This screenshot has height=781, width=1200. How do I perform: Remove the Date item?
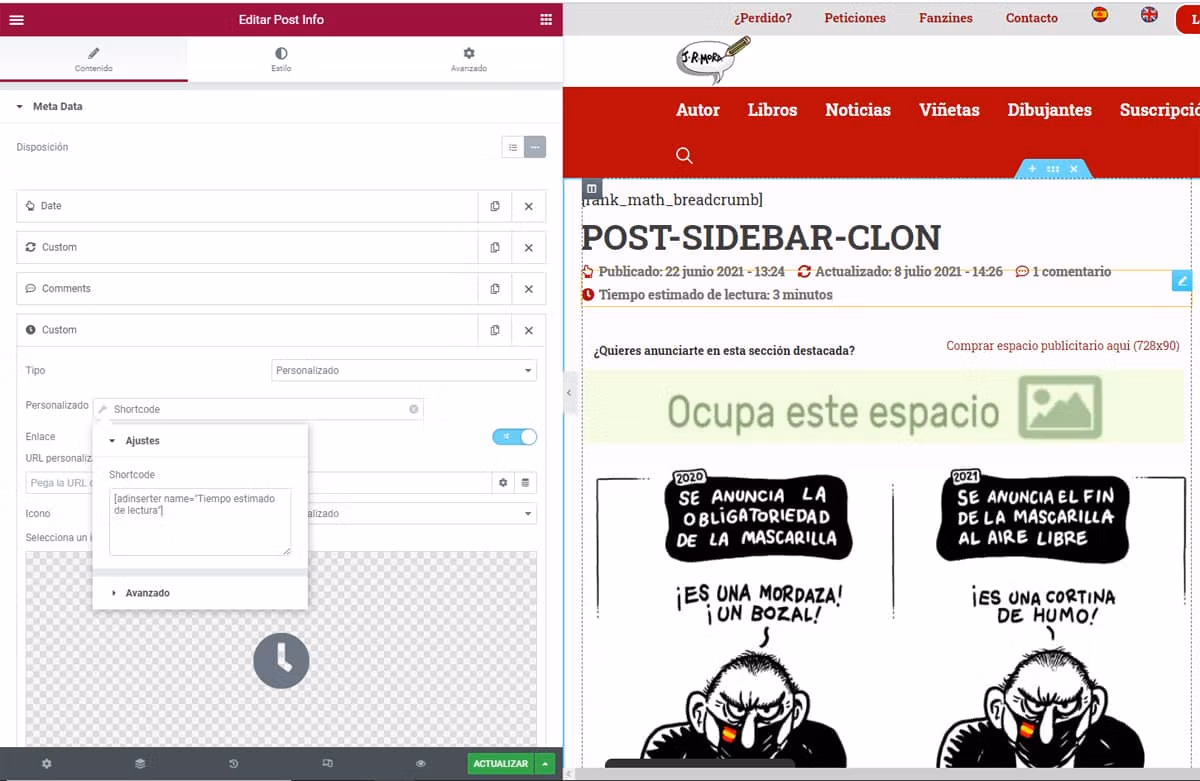click(529, 206)
